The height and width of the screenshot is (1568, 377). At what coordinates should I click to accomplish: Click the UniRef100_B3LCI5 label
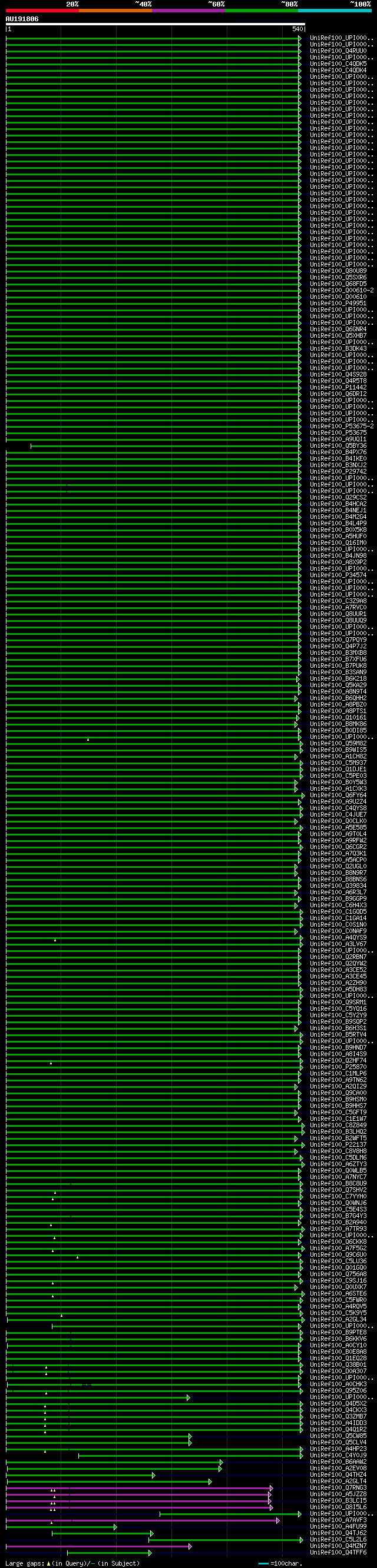(x=338, y=1500)
